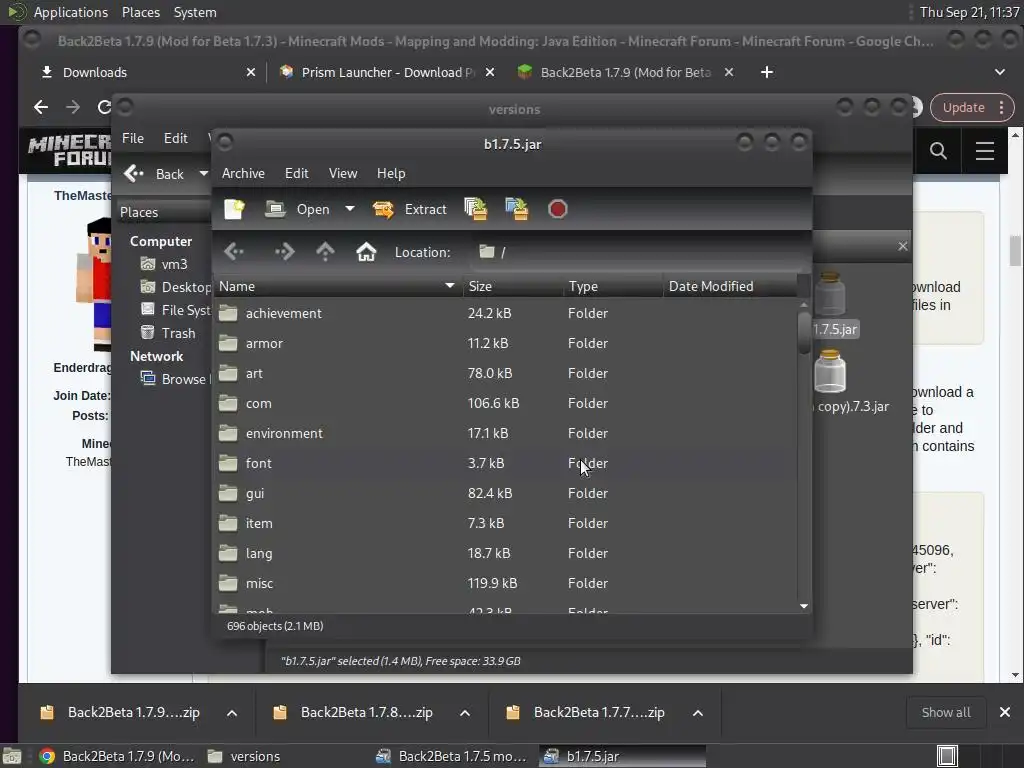Viewport: 1024px width, 768px height.
Task: Go up one level in the archive
Action: (325, 251)
